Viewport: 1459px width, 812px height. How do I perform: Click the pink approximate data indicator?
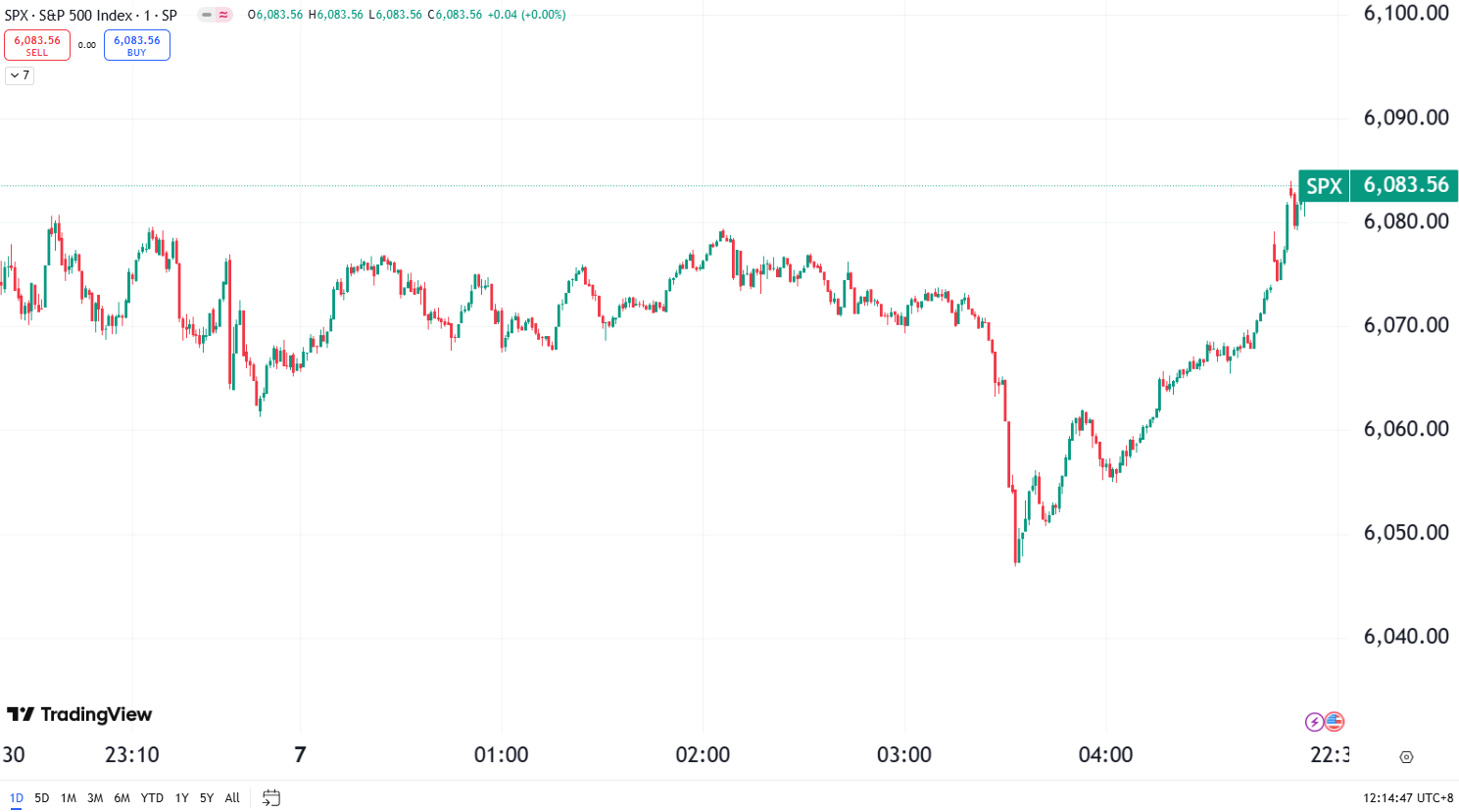coord(223,15)
